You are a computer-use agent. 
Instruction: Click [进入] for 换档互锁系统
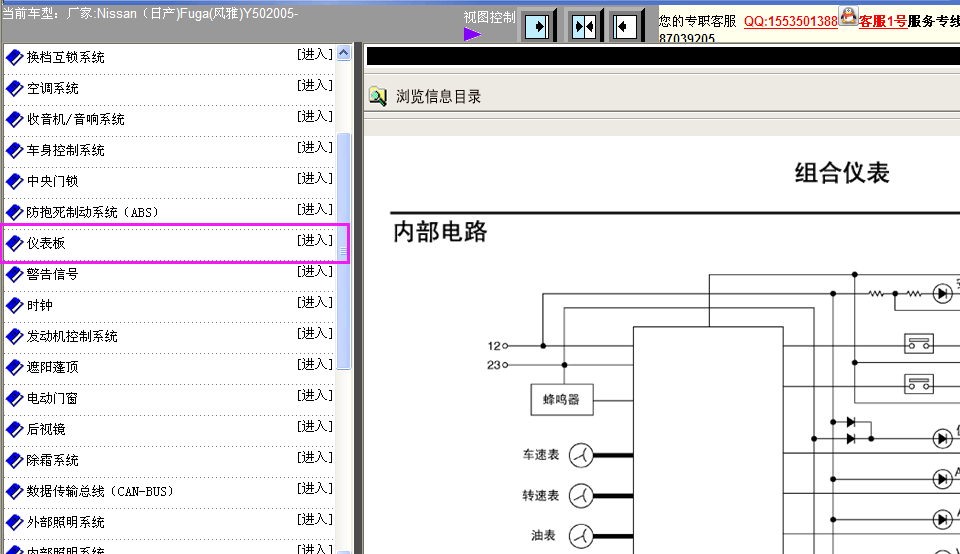(315, 54)
